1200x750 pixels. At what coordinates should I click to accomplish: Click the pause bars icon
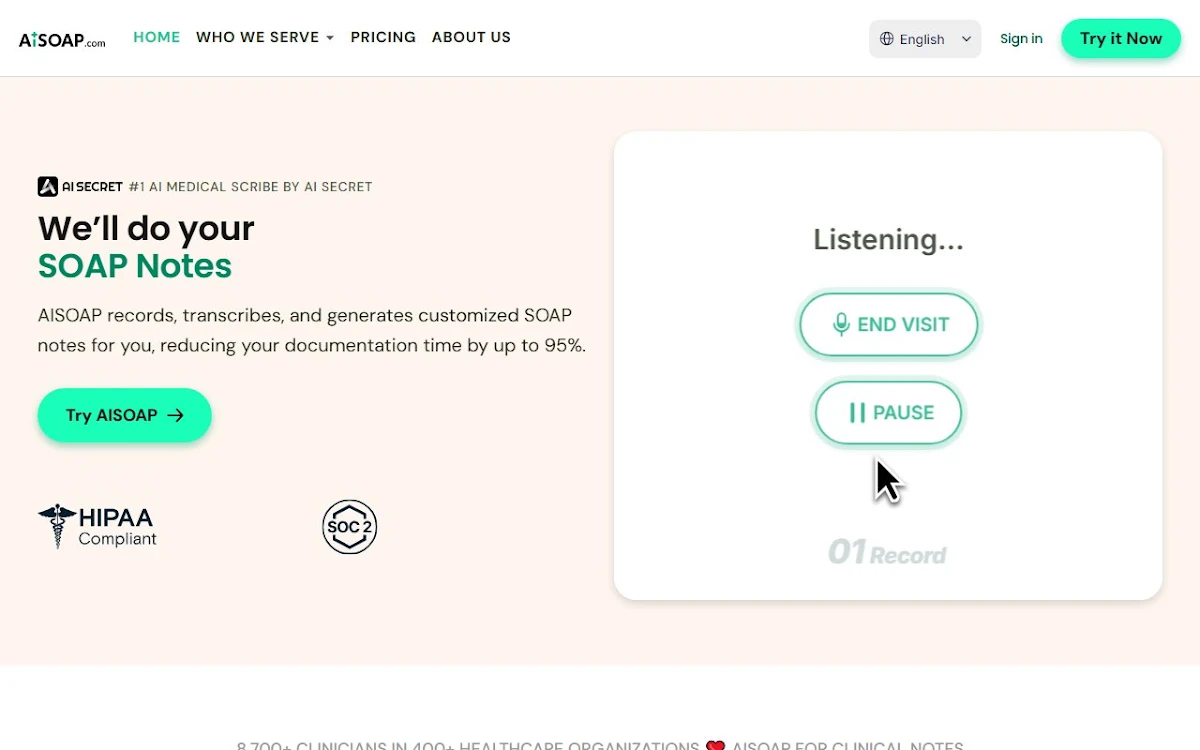click(857, 413)
